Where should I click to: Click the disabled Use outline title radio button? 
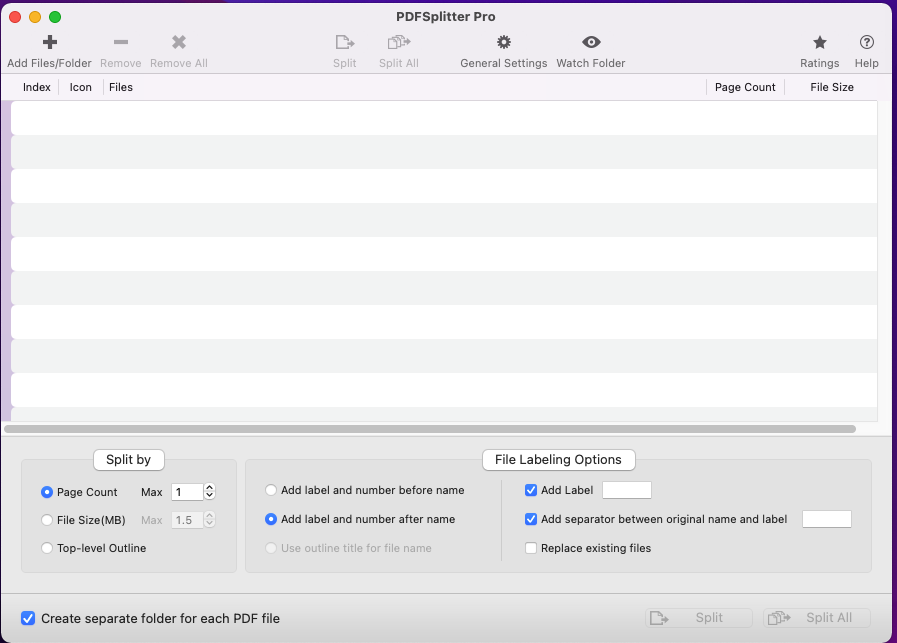[271, 548]
